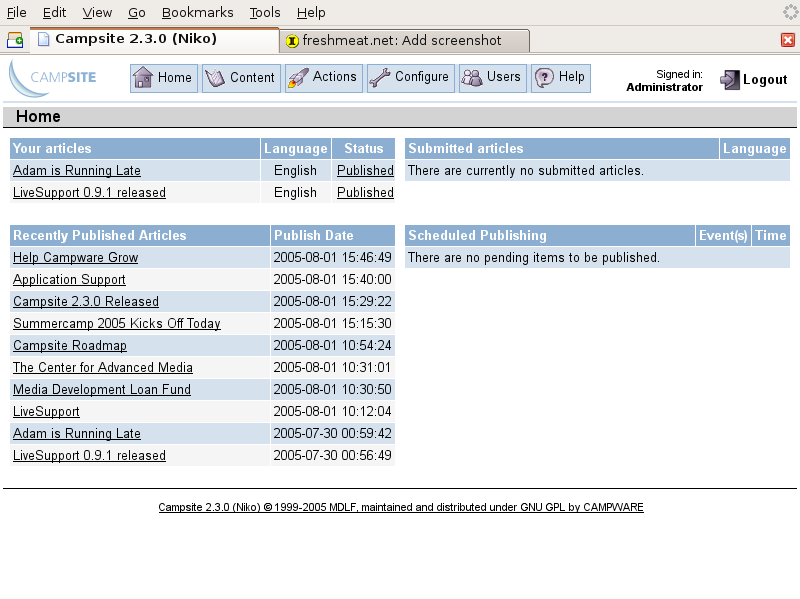Open the Help Campware Grow article

click(76, 258)
